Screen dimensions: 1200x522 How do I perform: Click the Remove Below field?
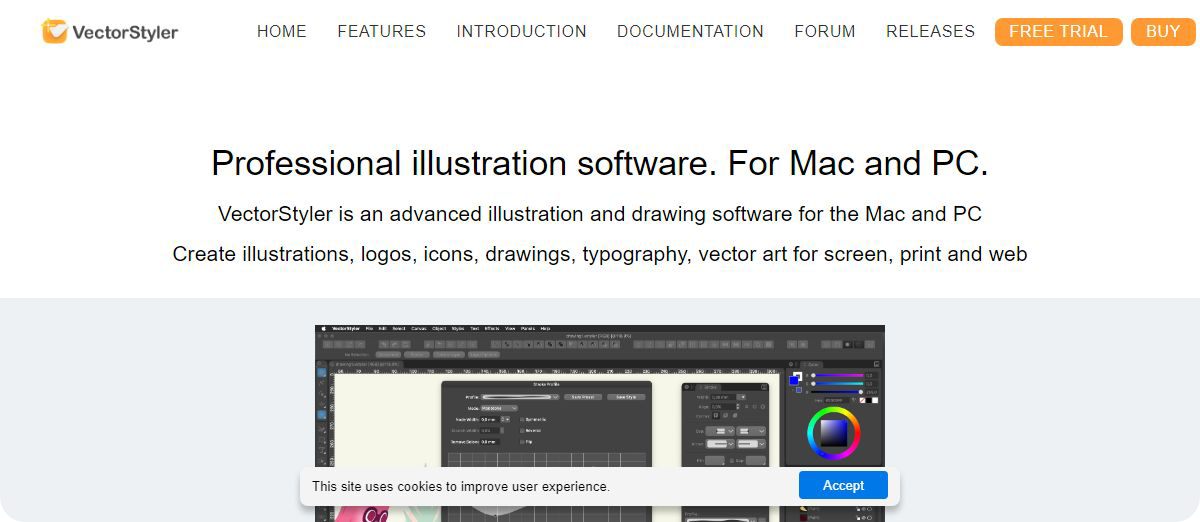490,442
